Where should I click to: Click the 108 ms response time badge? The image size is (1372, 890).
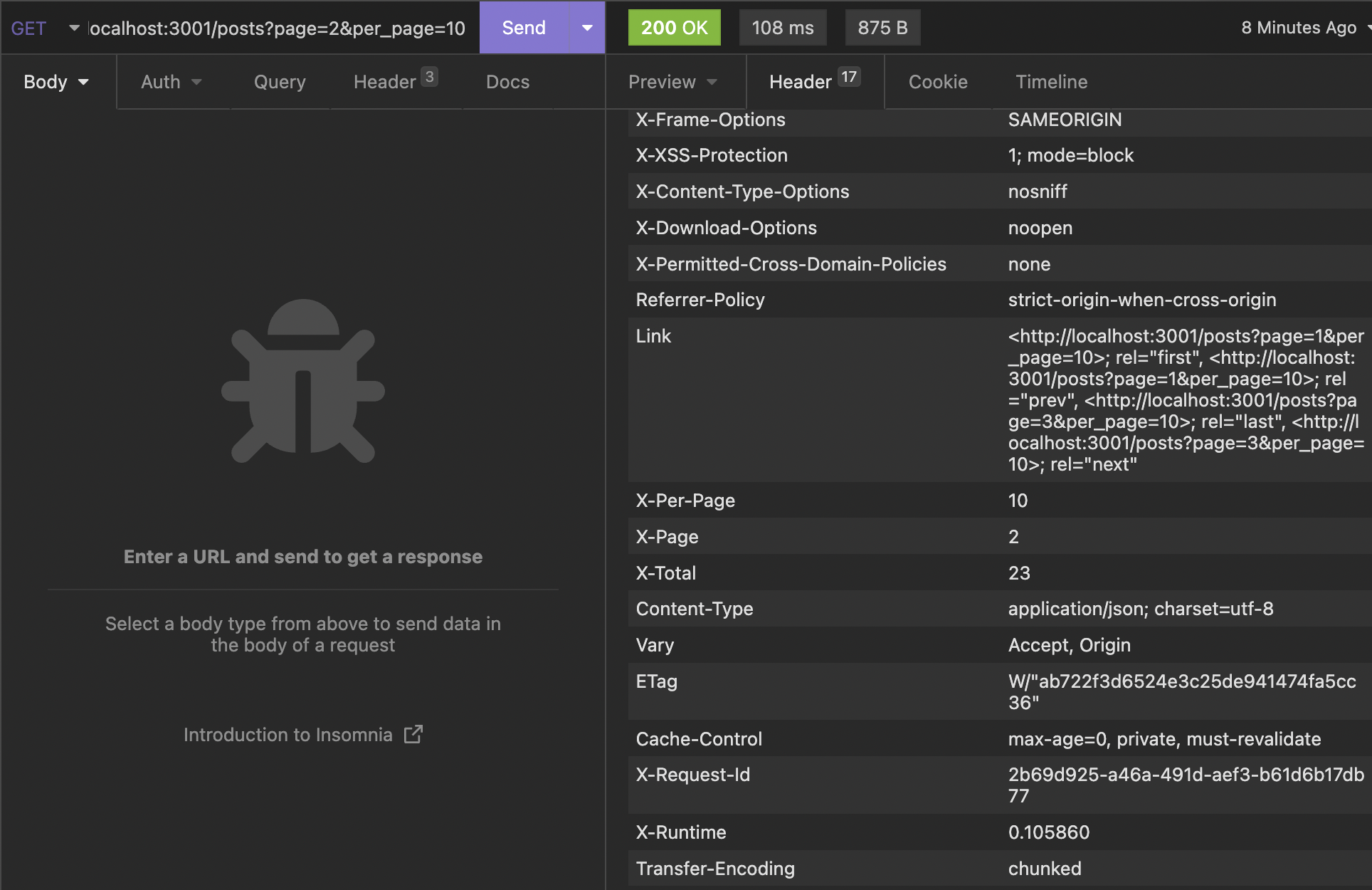783,27
